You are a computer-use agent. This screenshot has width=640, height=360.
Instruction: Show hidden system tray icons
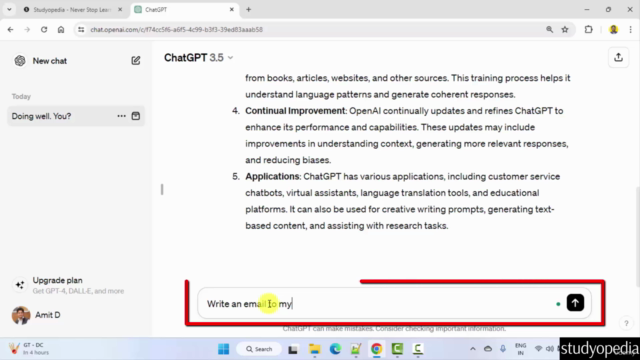473,349
